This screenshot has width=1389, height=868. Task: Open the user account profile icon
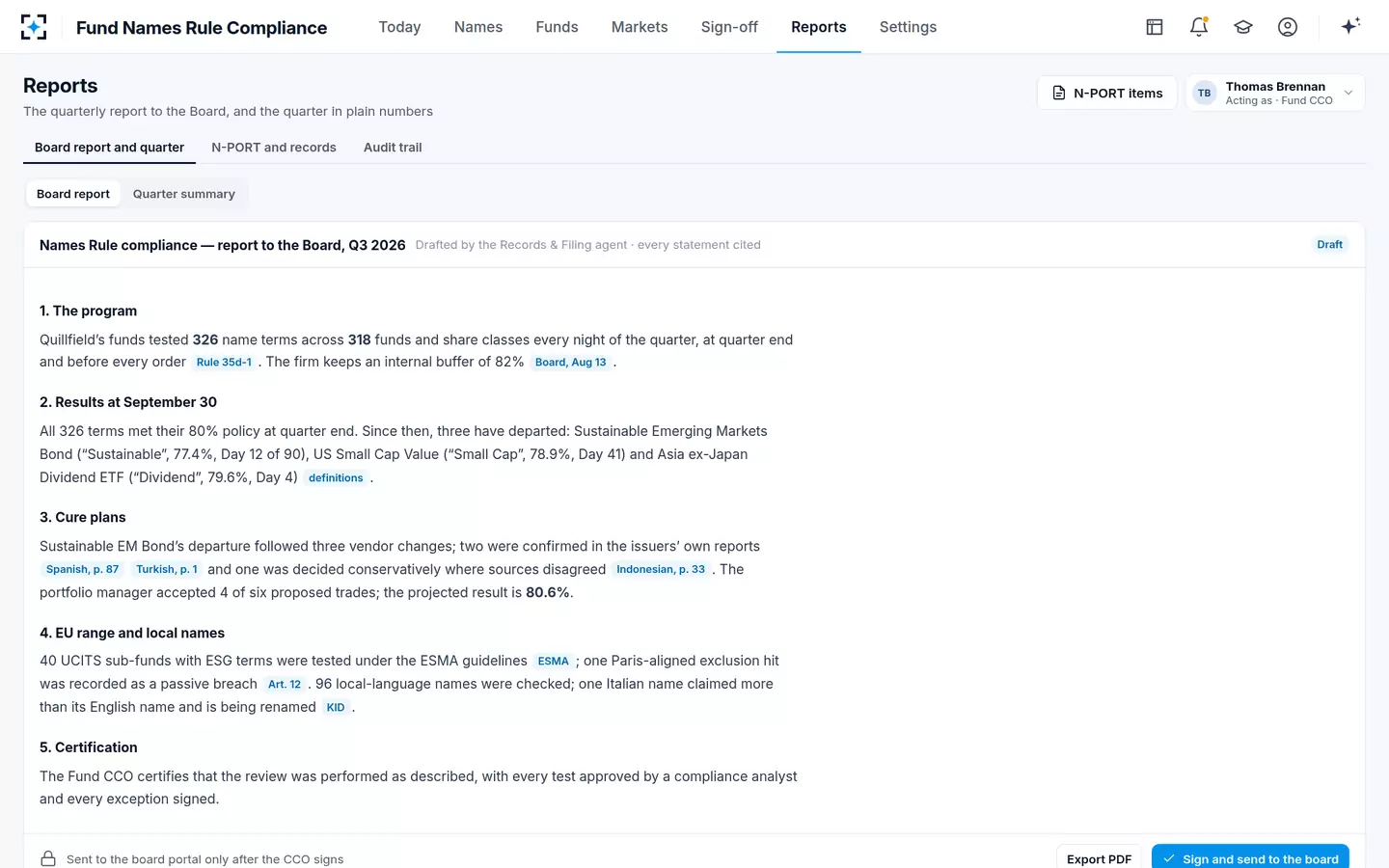1288,27
